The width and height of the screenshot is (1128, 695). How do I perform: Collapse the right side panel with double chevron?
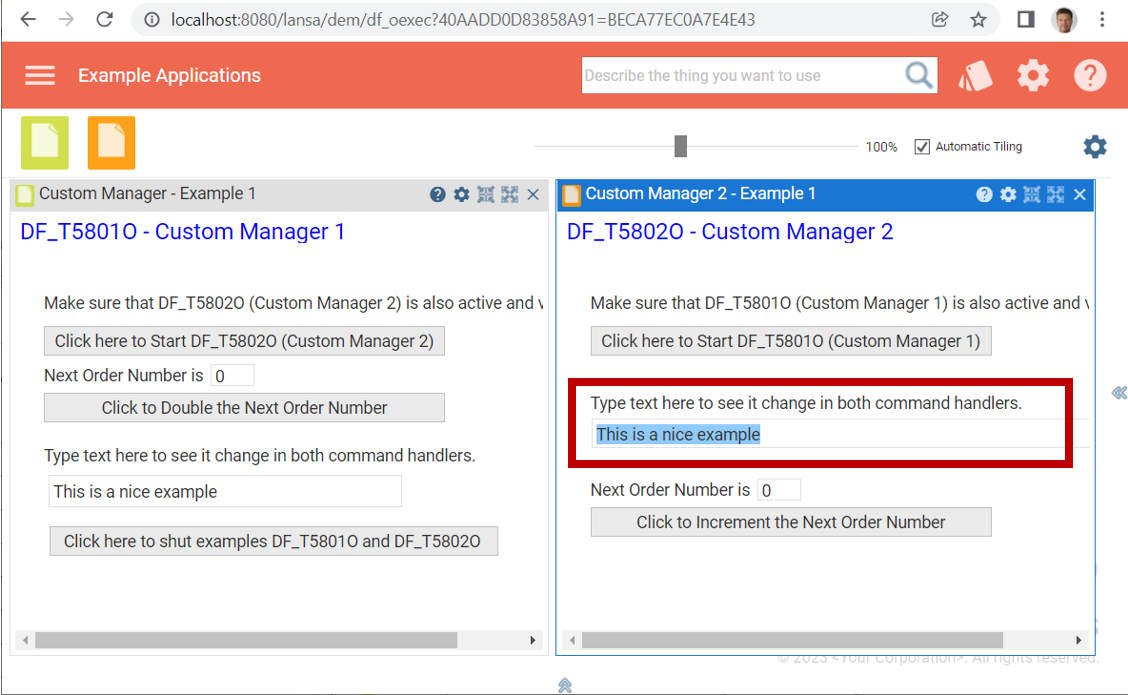coord(1120,393)
